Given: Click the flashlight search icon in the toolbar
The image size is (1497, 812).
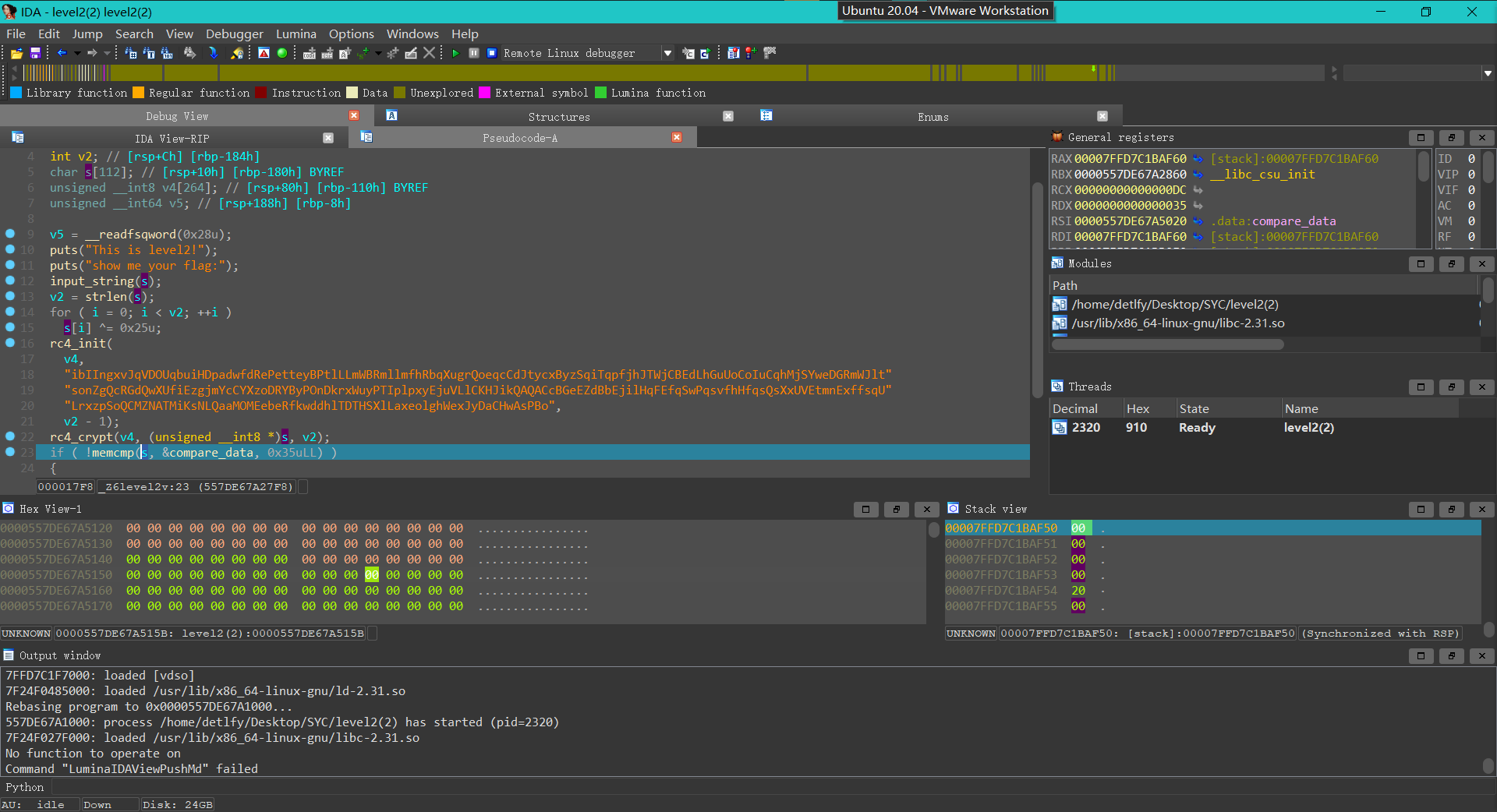Looking at the screenshot, I should (x=237, y=53).
